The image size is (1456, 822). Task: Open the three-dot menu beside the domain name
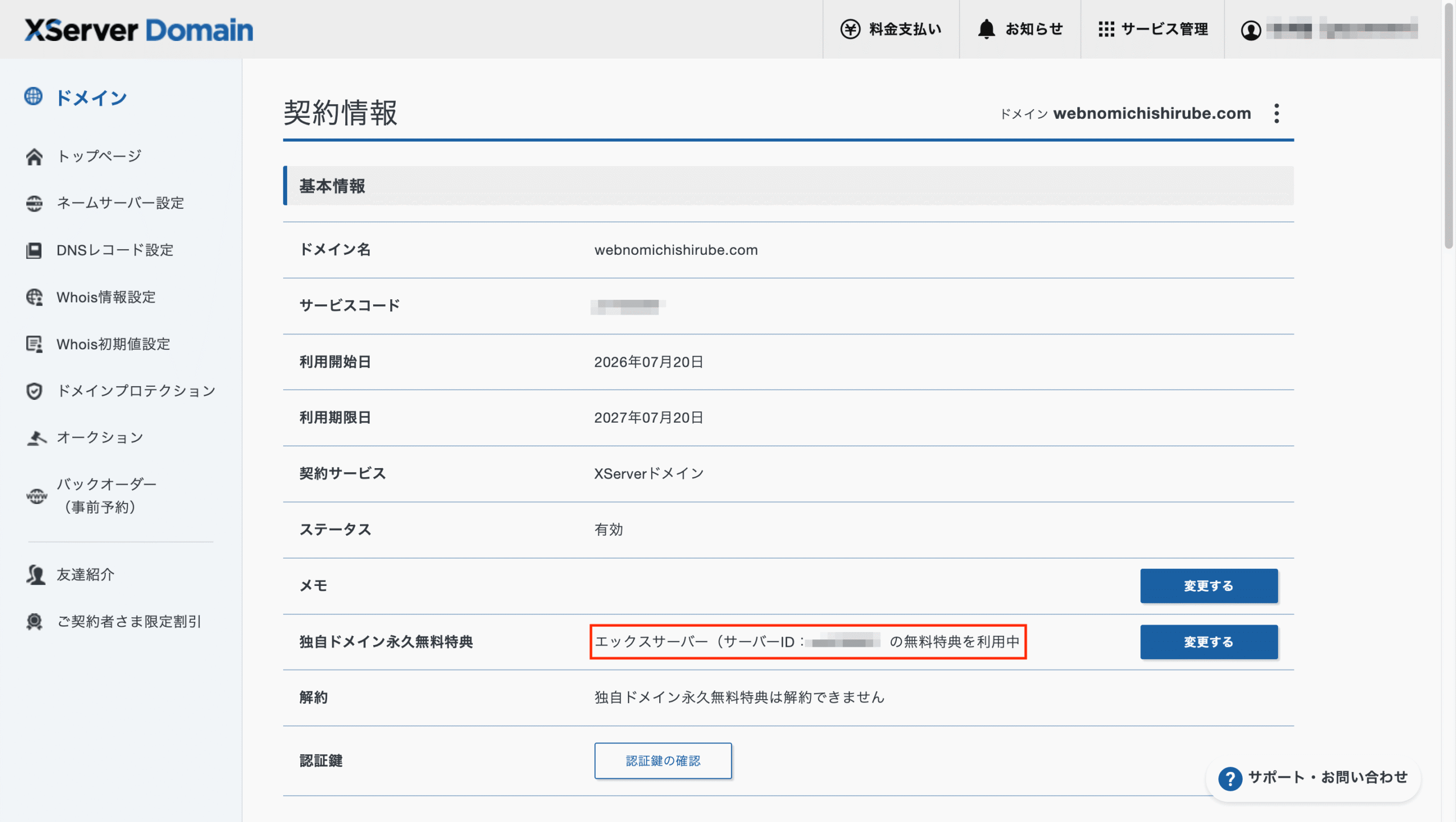(x=1277, y=114)
